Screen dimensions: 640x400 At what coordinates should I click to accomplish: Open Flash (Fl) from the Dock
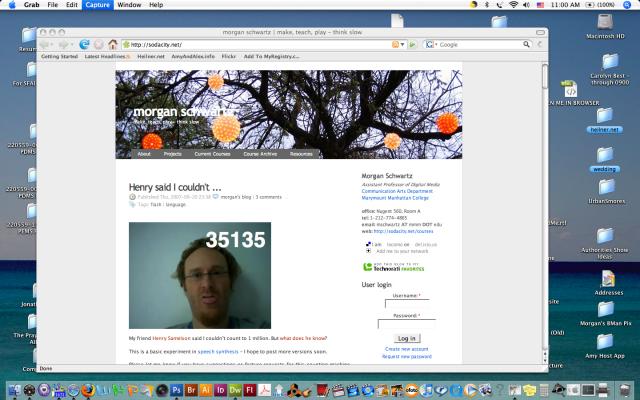(250, 390)
